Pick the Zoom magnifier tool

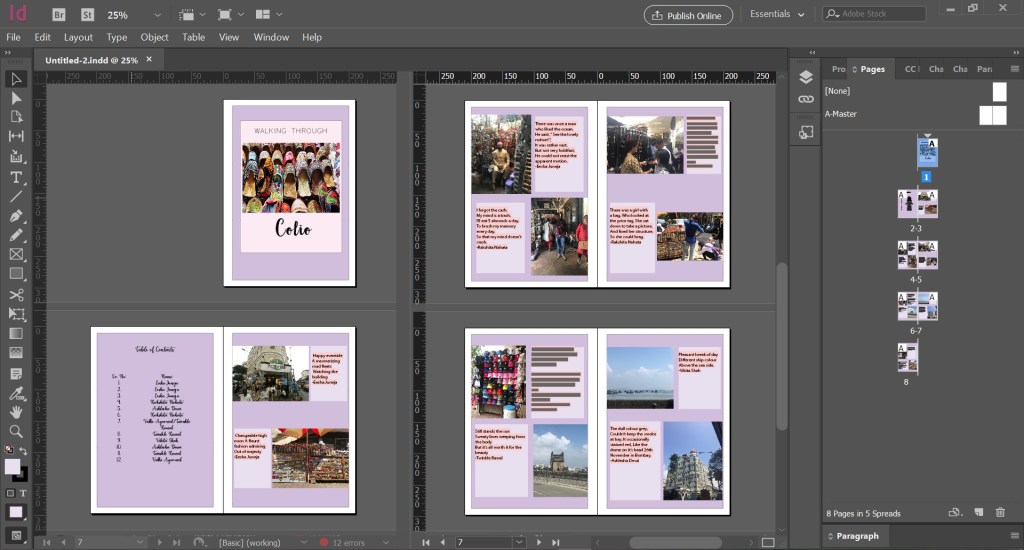point(16,431)
